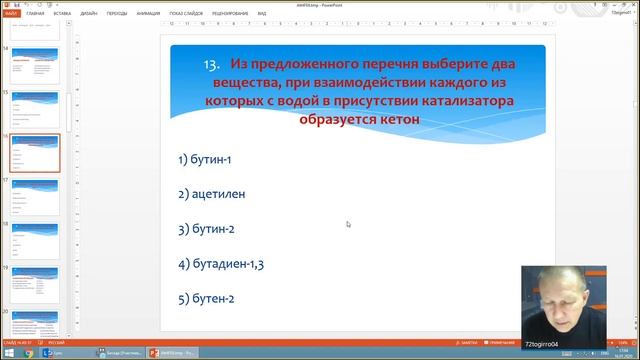Click the slide counter in status bar
This screenshot has height=360, width=640.
coord(18,342)
